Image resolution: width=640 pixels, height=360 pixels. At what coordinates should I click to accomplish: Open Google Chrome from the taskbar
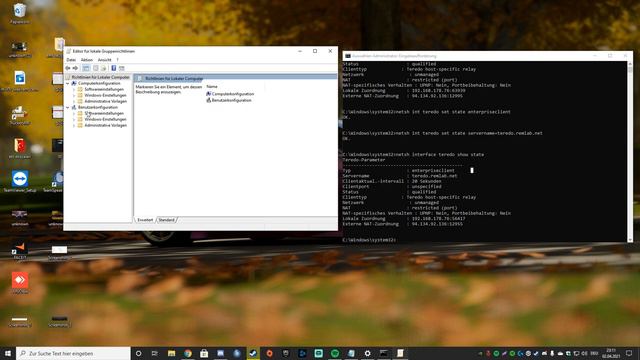point(188,353)
